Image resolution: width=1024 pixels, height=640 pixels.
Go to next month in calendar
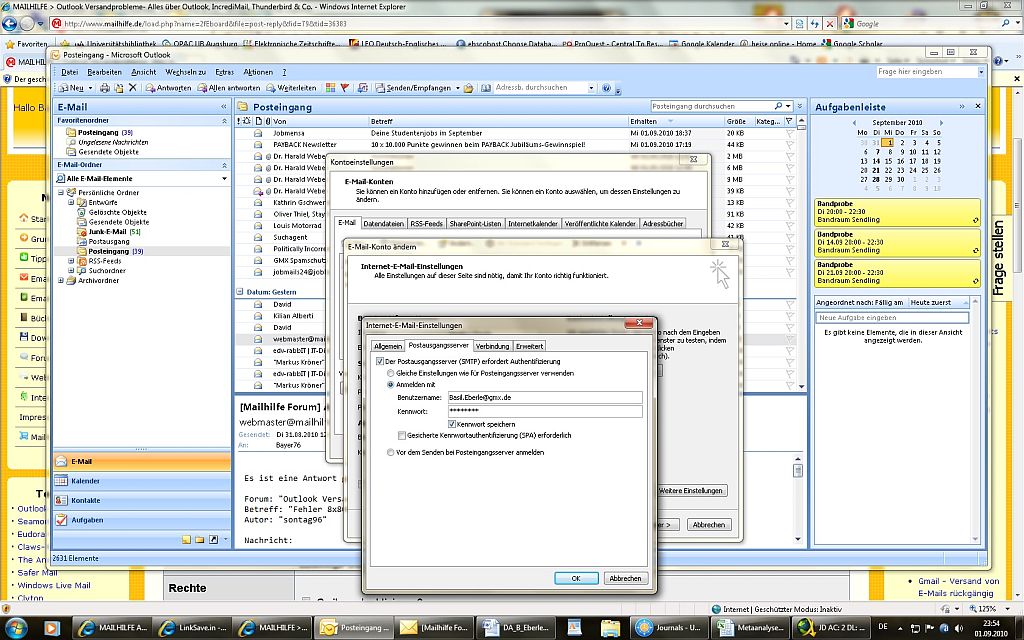coord(941,122)
